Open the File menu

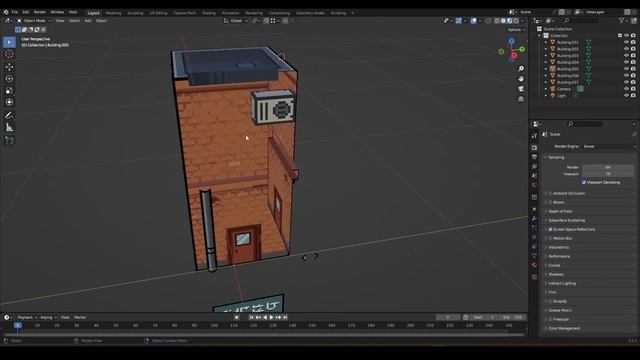(x=15, y=12)
